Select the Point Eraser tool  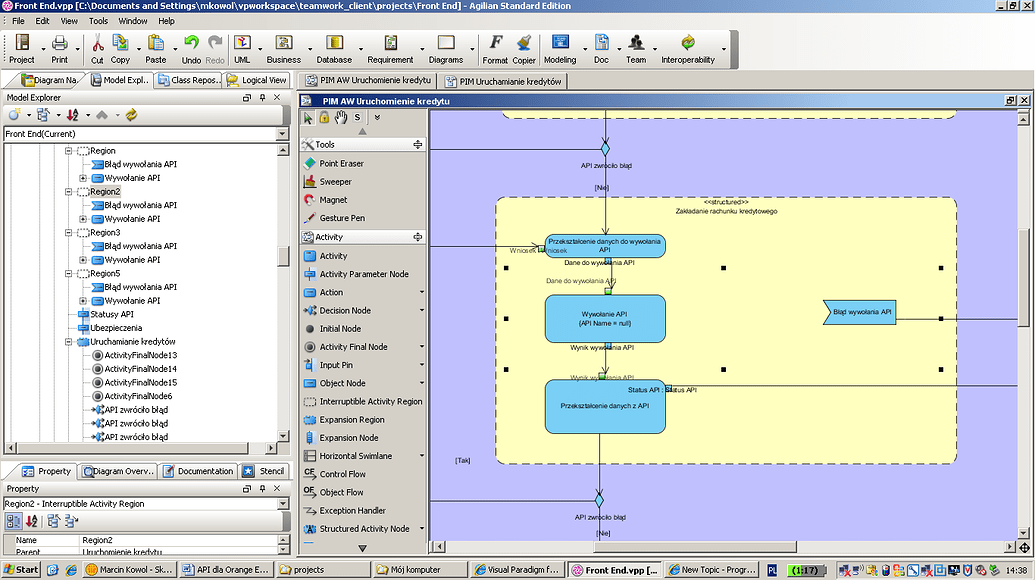pyautogui.click(x=333, y=163)
